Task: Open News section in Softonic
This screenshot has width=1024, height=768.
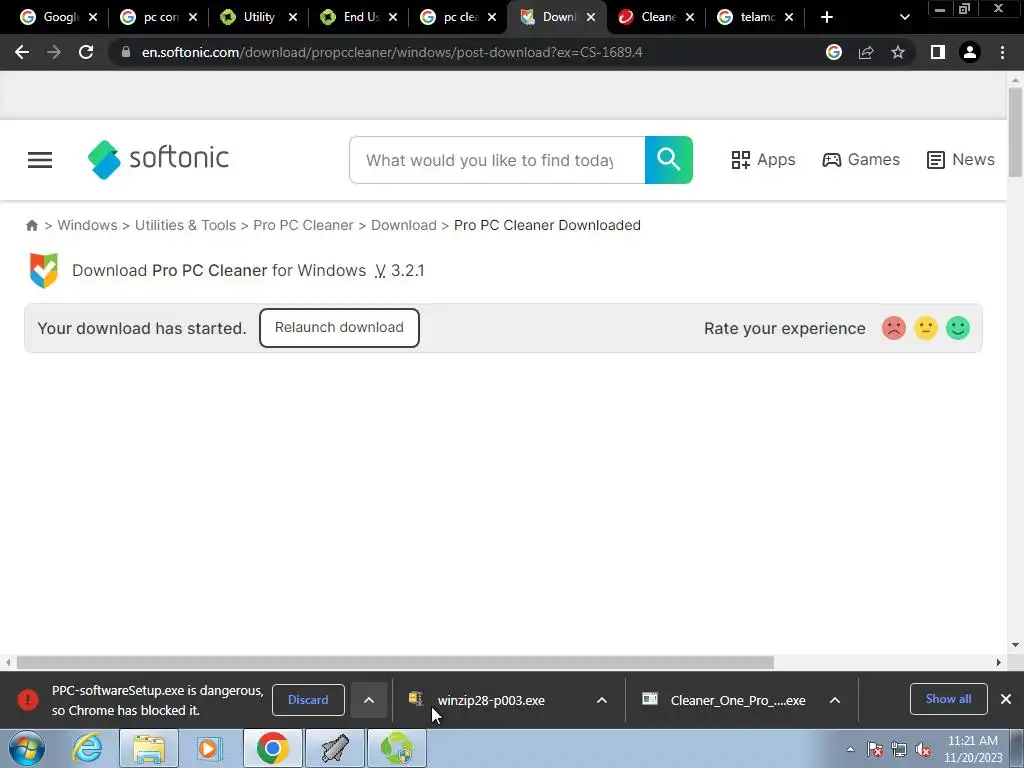Action: 960,160
